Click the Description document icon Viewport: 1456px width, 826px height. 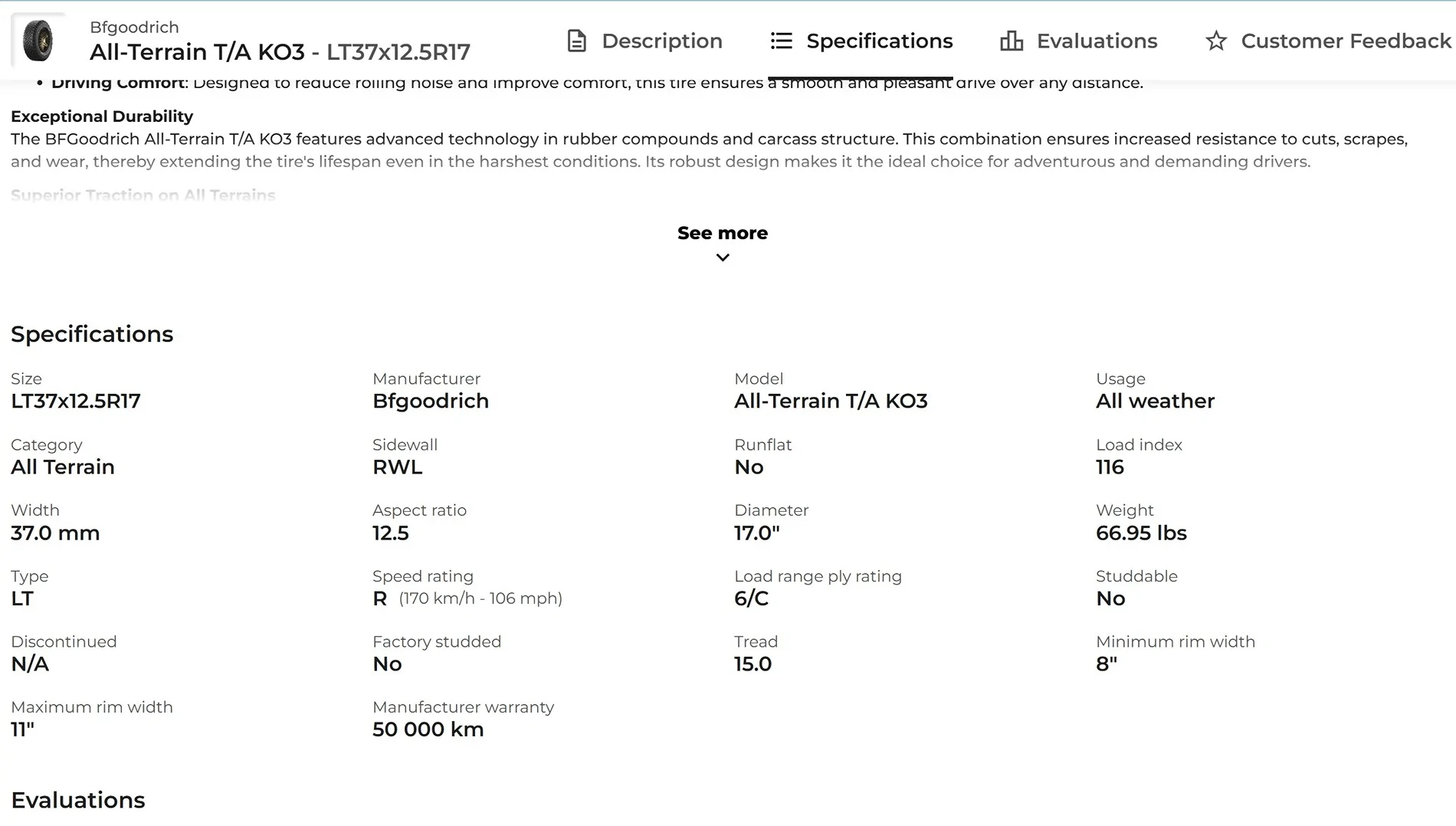pos(576,41)
